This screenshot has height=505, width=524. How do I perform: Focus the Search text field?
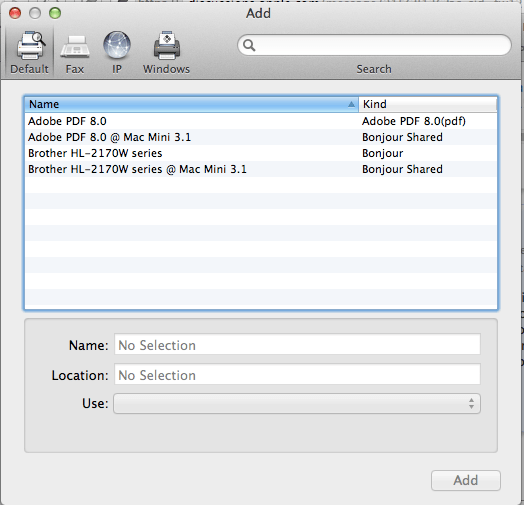pos(374,45)
